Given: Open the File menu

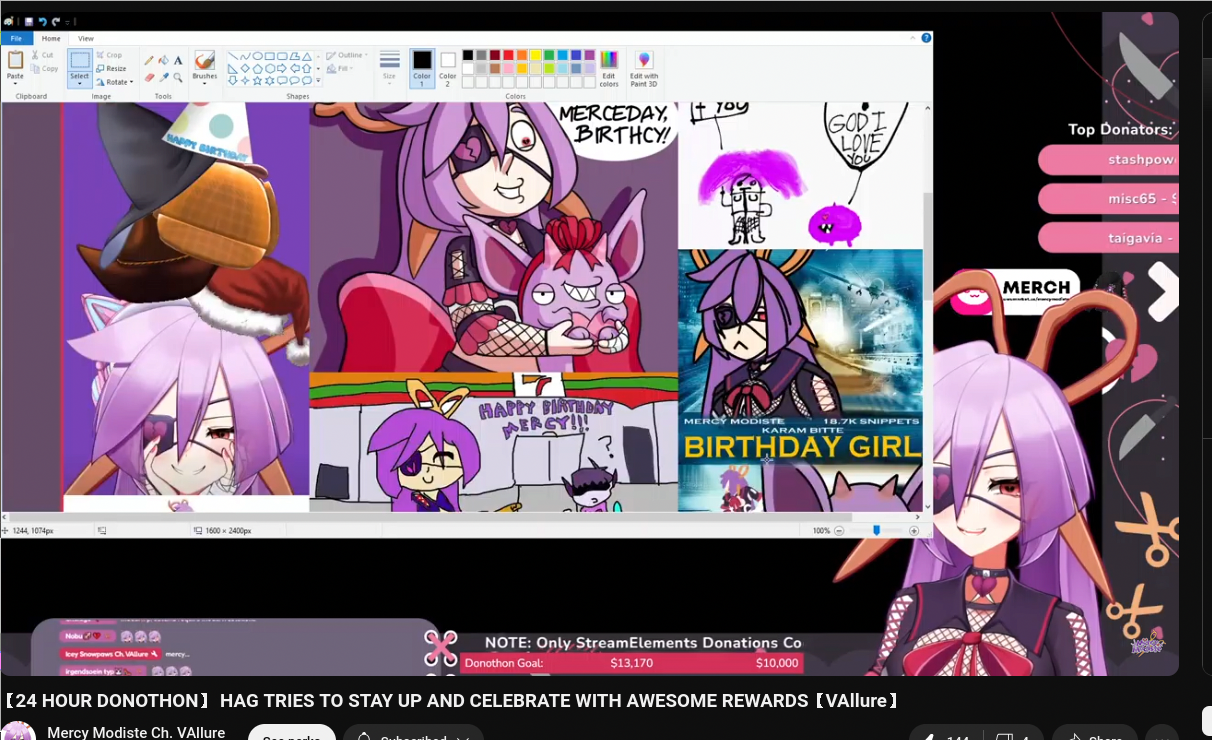Looking at the screenshot, I should [16, 38].
